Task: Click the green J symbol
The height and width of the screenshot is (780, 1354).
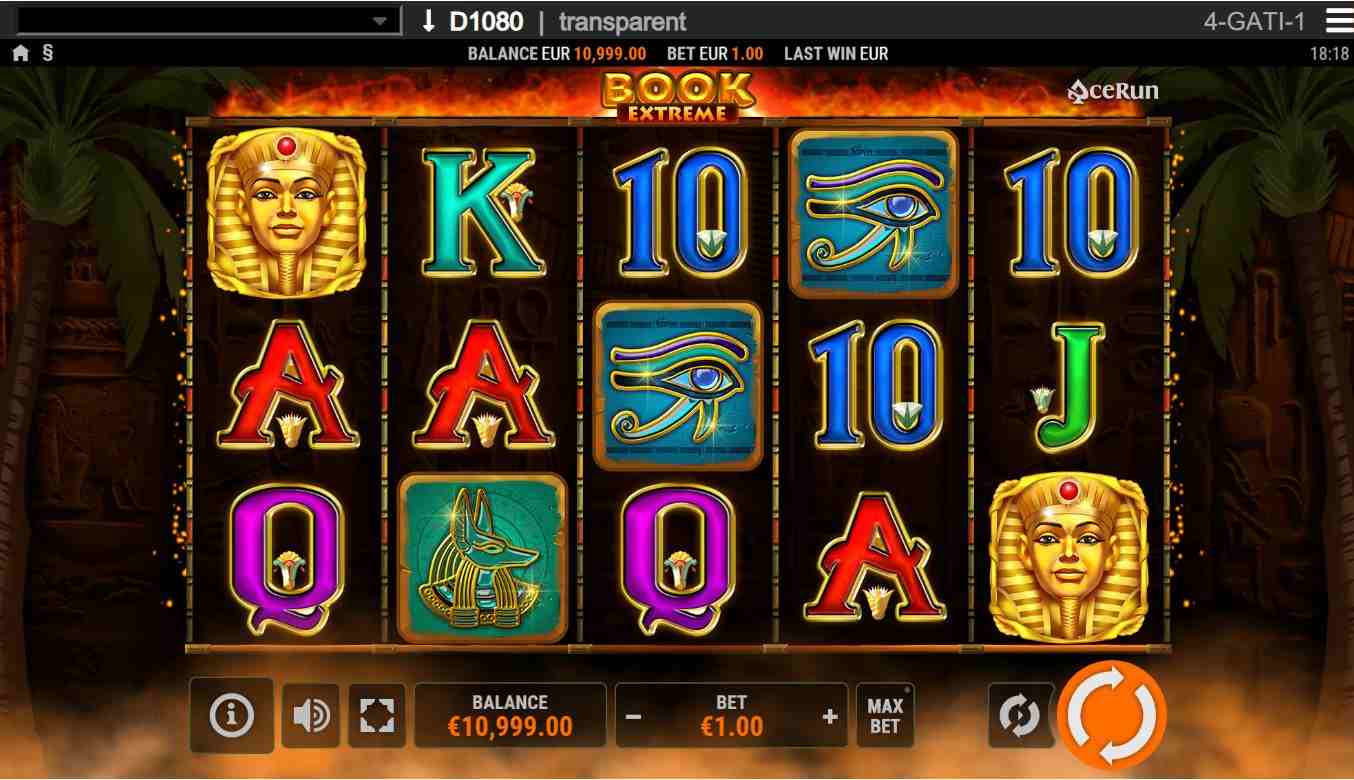Action: [x=1069, y=386]
